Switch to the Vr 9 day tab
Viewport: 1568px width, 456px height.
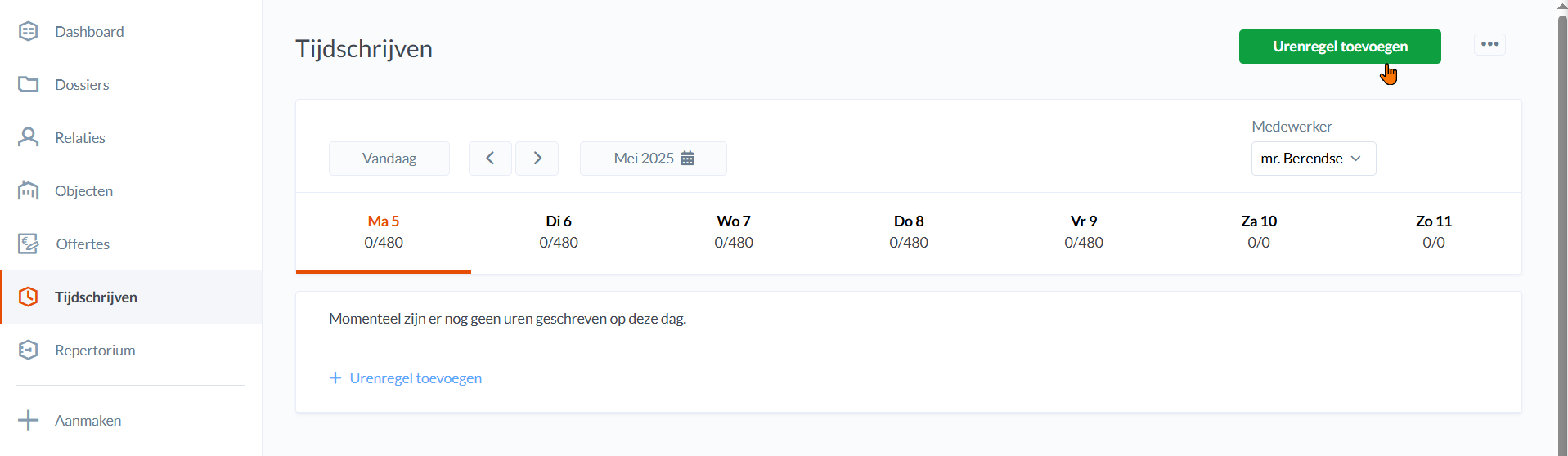[1084, 232]
